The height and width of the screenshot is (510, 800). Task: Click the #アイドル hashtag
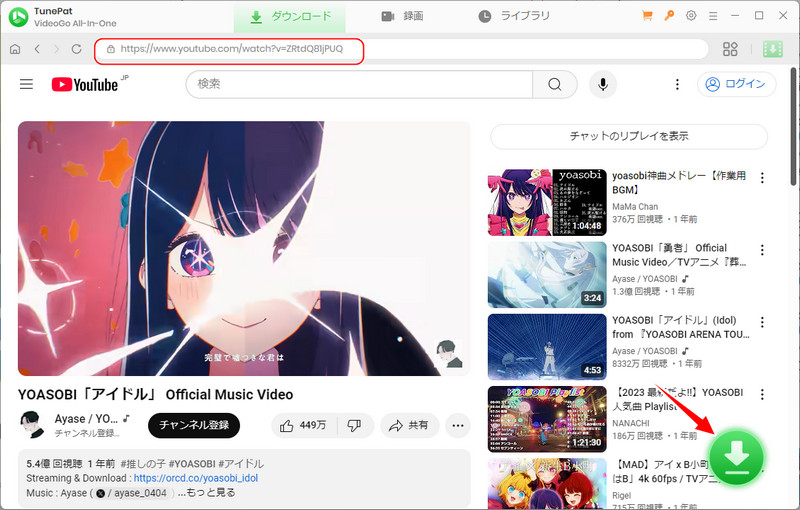coord(241,464)
